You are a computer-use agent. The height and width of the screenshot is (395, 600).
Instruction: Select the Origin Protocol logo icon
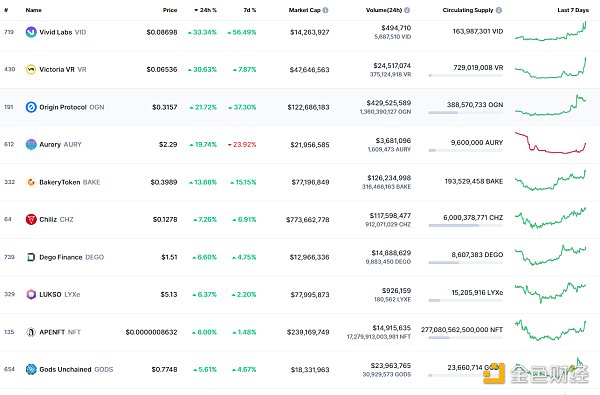tap(31, 107)
